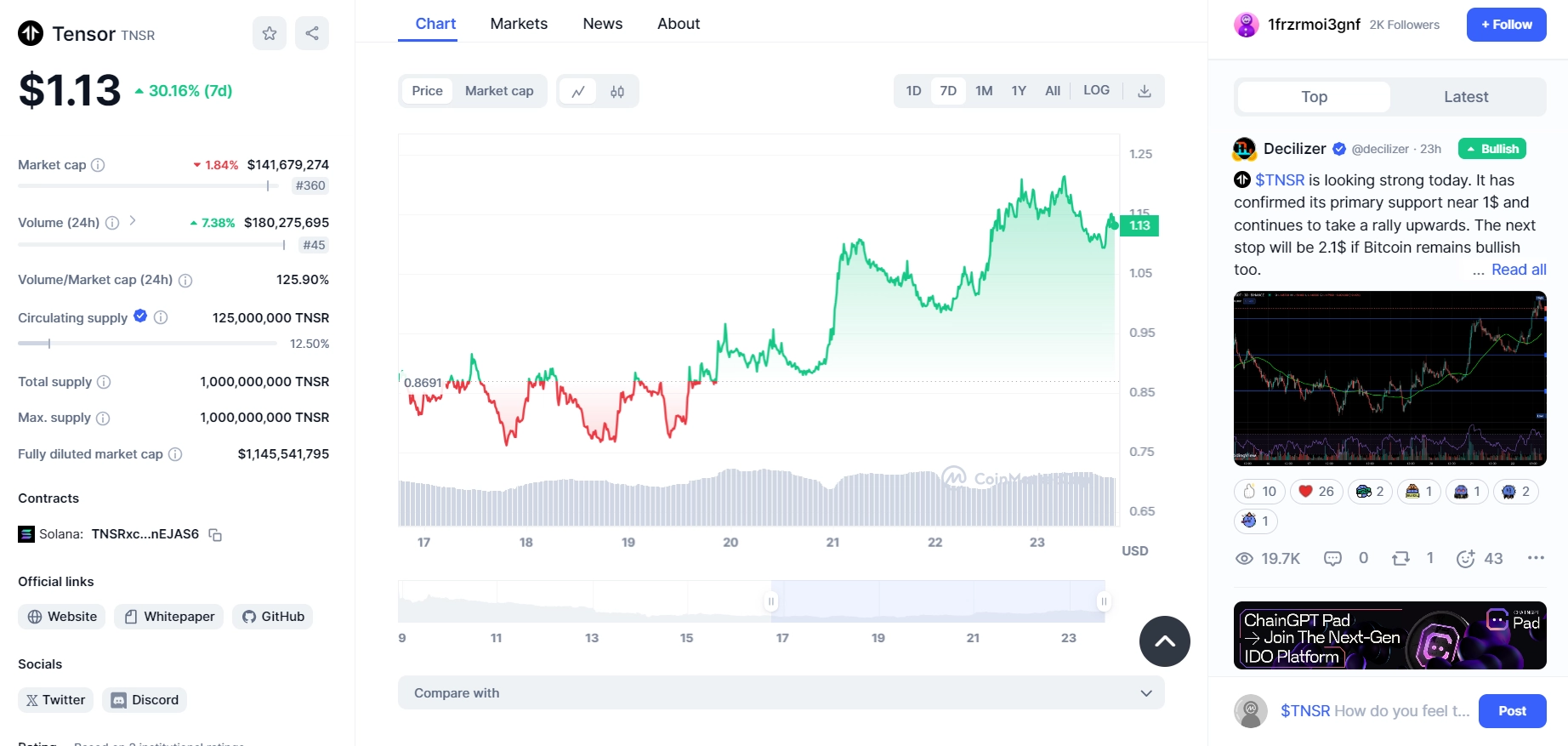Expand the Volume (24h) chevron arrow
1568x746 pixels.
133,221
